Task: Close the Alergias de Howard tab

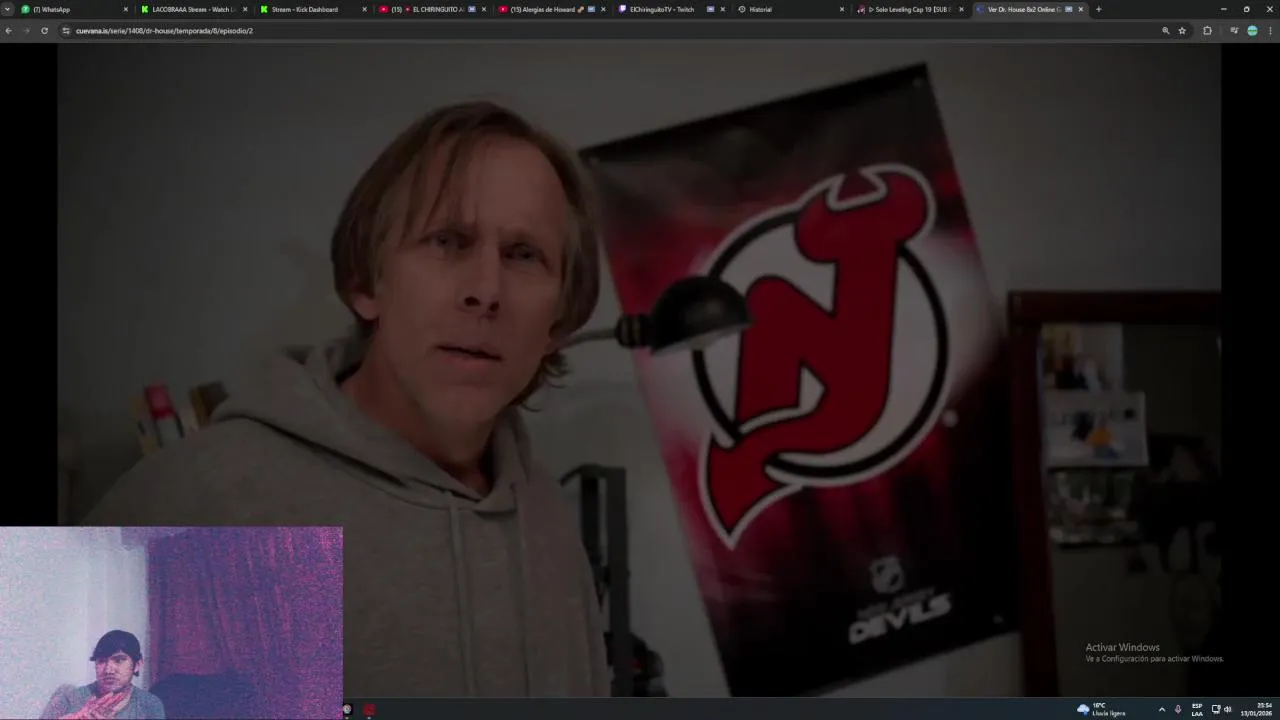Action: [x=603, y=9]
